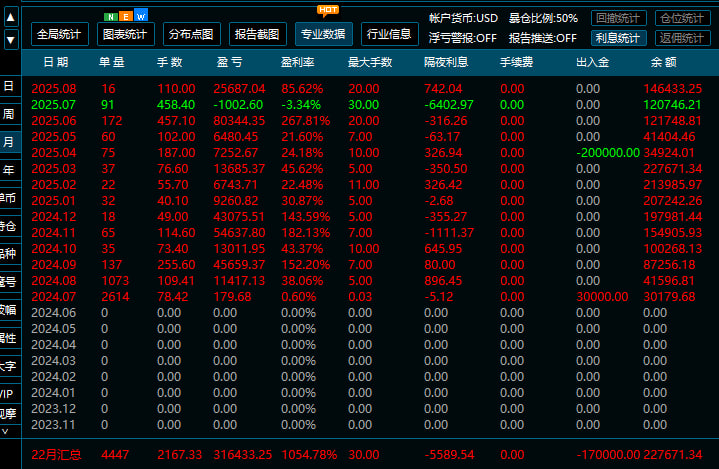719x469 pixels.
Task: Click total profit rate 1054.78%
Action: (309, 455)
